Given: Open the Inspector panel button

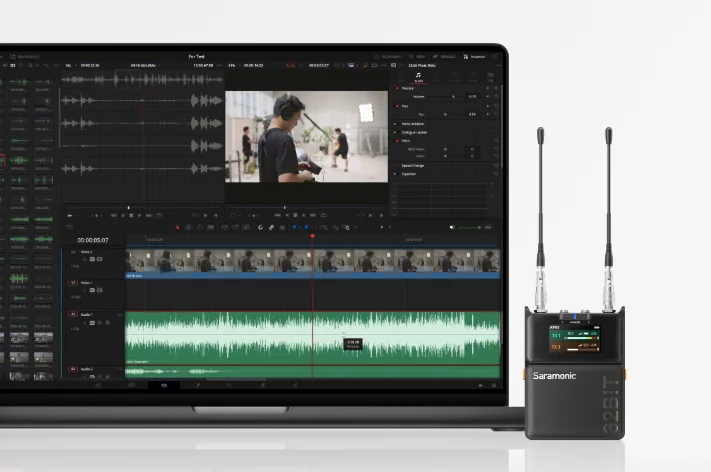Looking at the screenshot, I should pos(474,57).
